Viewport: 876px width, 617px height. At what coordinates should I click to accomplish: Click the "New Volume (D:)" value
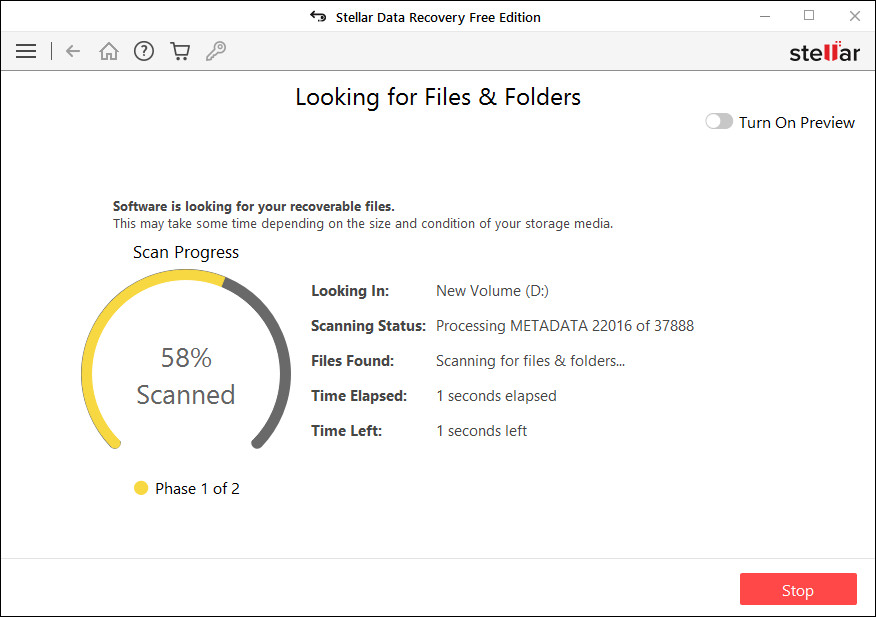[492, 291]
